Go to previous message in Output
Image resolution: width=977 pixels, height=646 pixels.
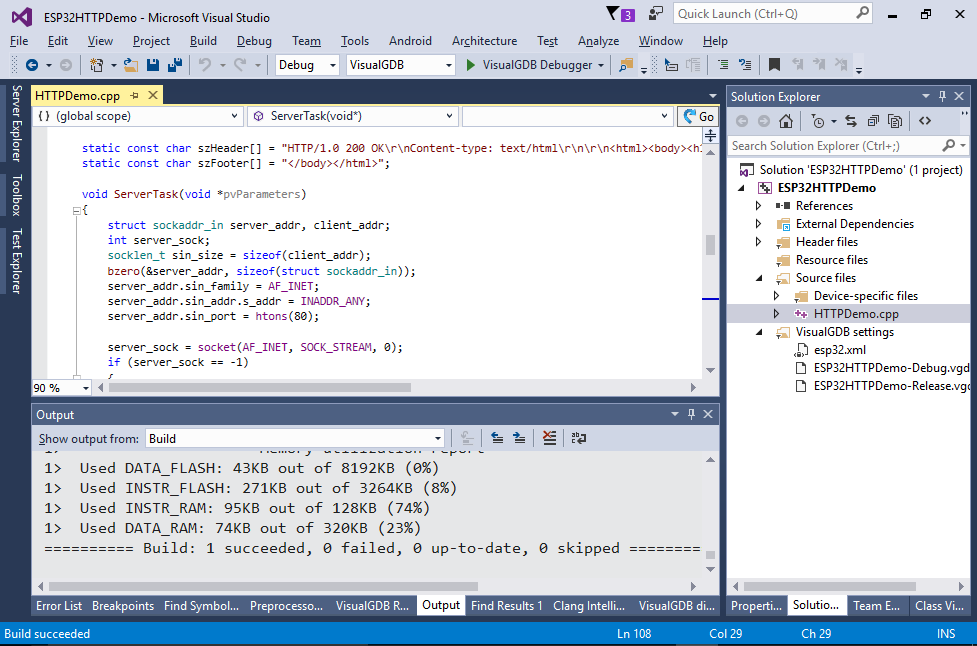497,438
